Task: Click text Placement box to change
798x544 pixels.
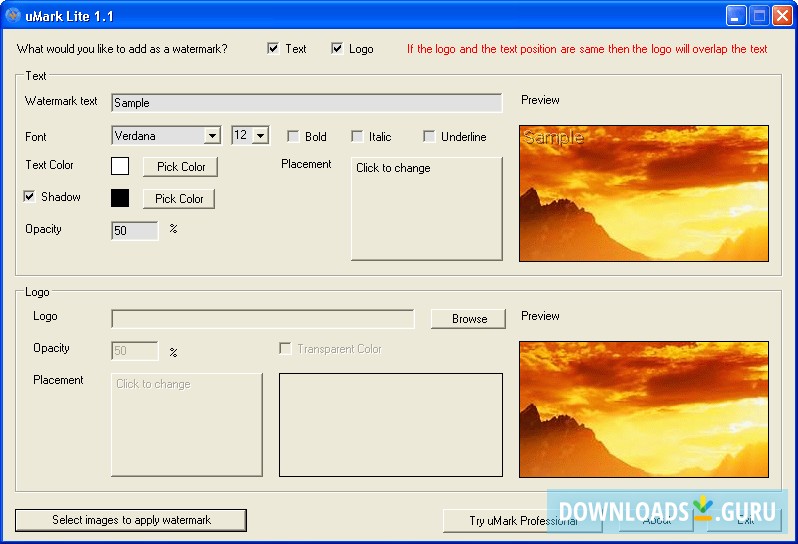Action: (426, 209)
